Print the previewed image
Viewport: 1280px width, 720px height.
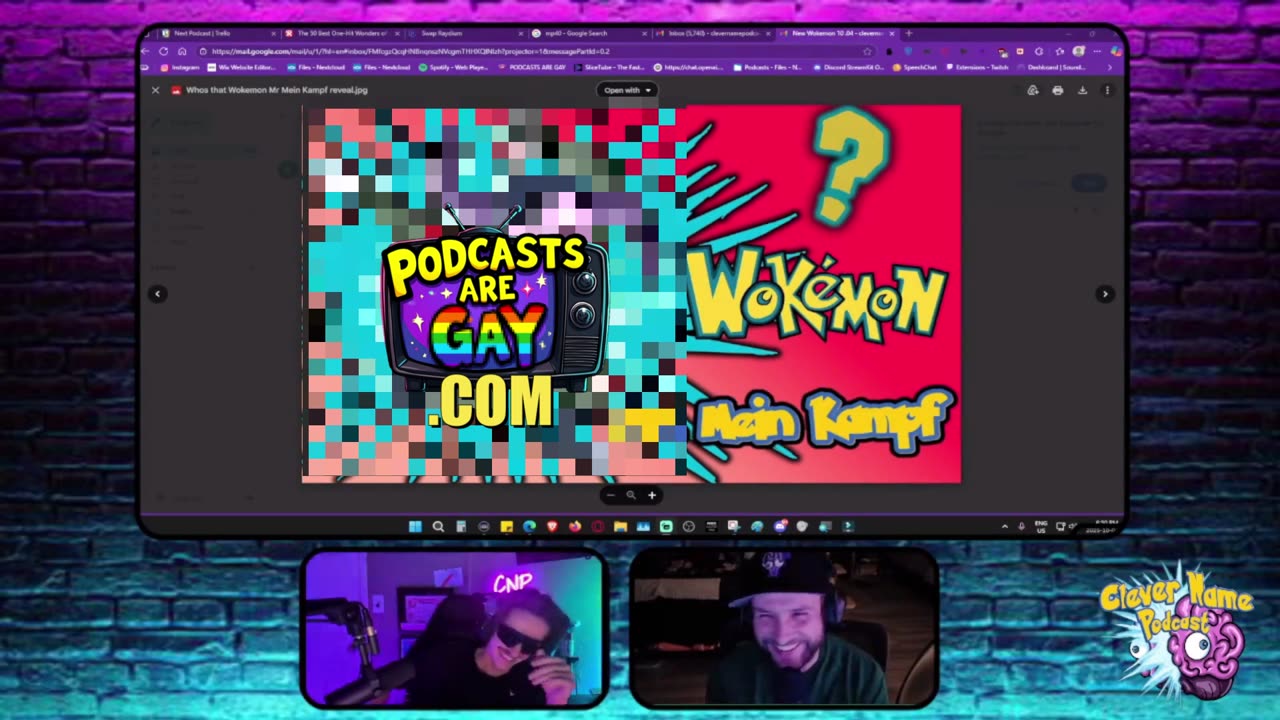(x=1058, y=90)
